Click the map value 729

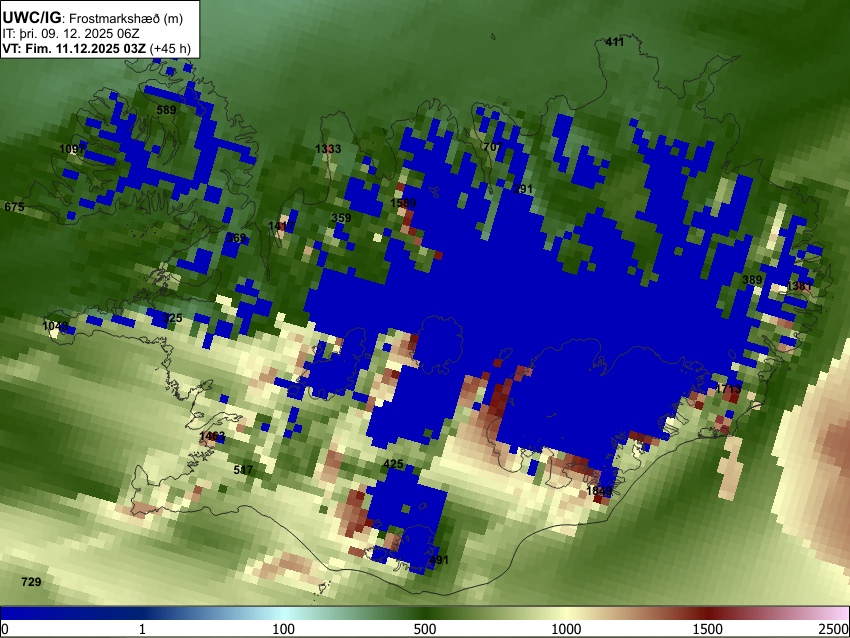[31, 582]
